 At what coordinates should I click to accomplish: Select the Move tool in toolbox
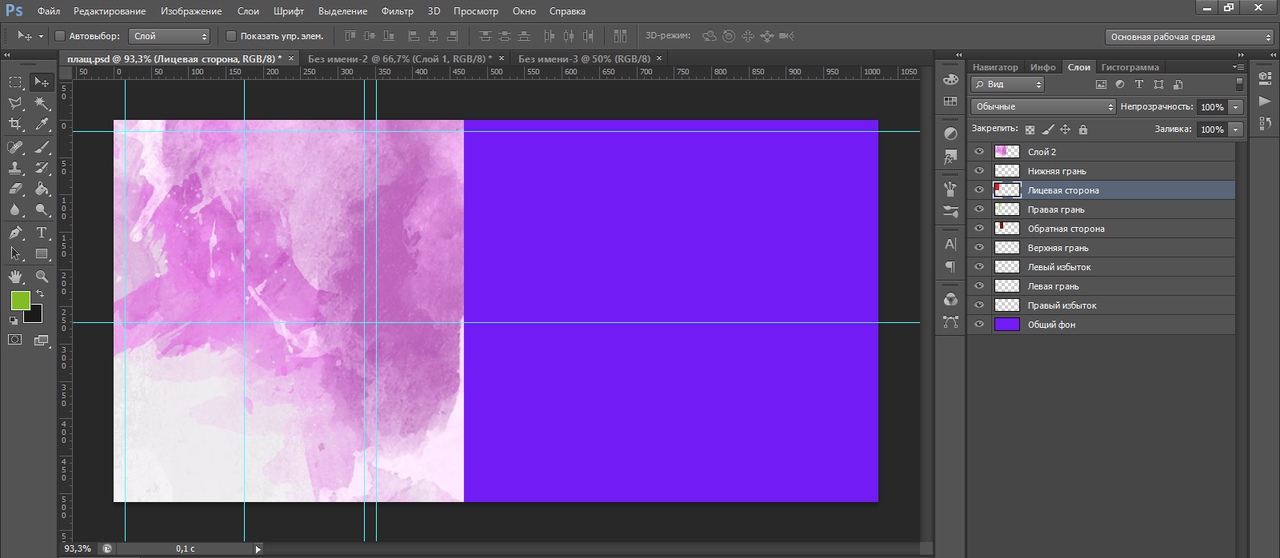pos(42,82)
